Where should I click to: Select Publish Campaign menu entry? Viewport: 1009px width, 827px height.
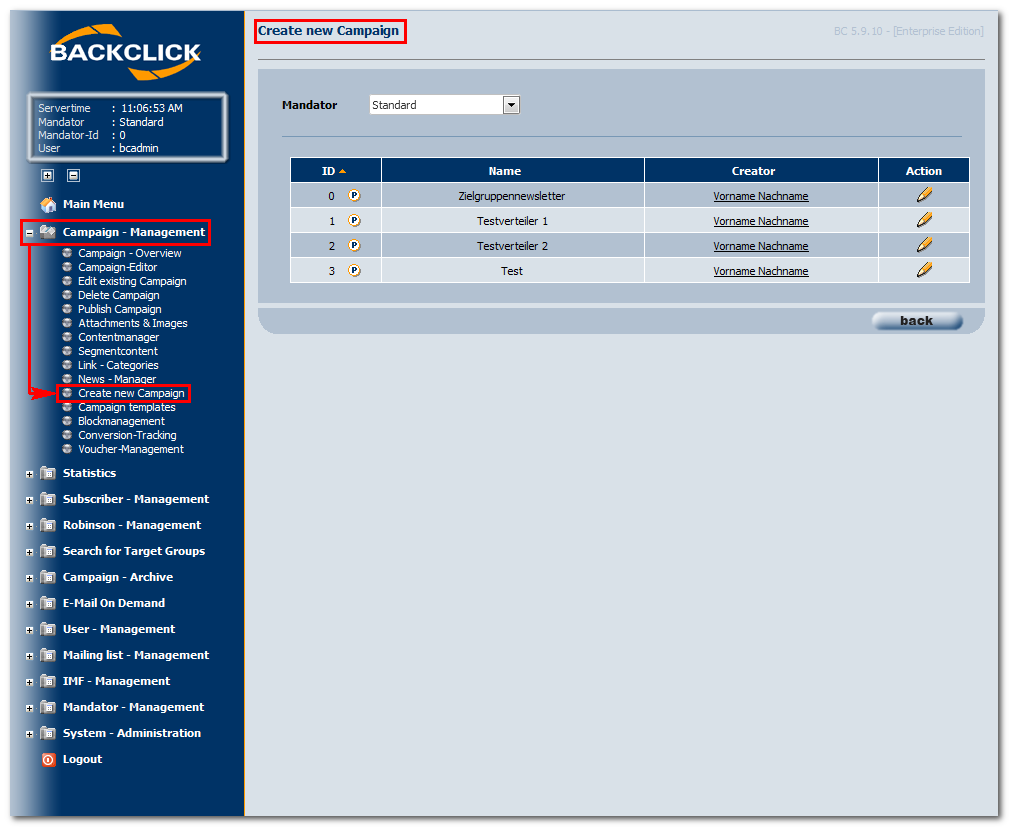(119, 309)
